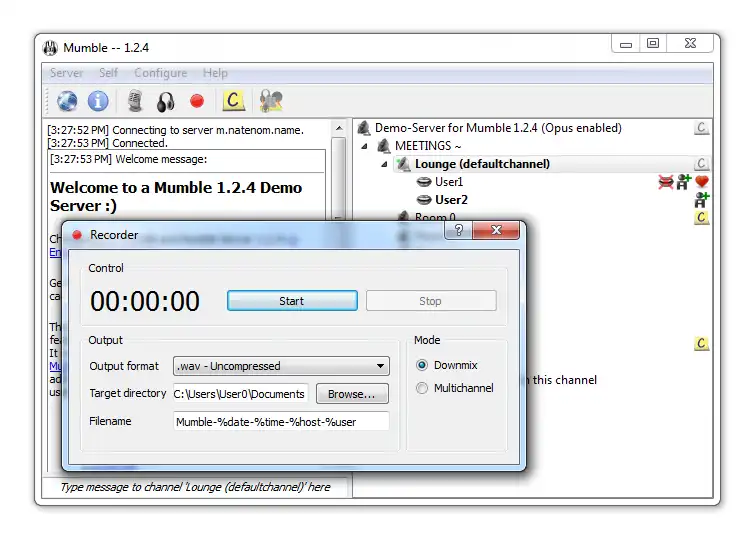The image size is (756, 540).
Task: Click the lower yellow comment icon beside the Mode panel
Action: click(x=702, y=343)
